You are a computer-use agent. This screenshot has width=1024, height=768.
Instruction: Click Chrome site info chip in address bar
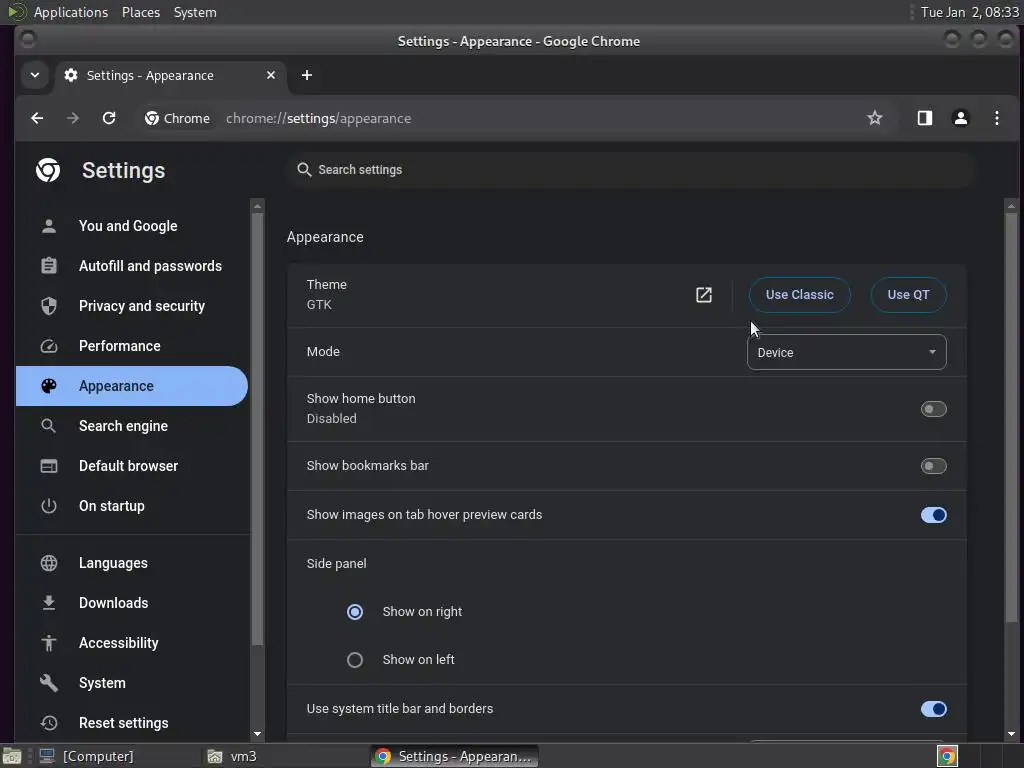pos(178,118)
